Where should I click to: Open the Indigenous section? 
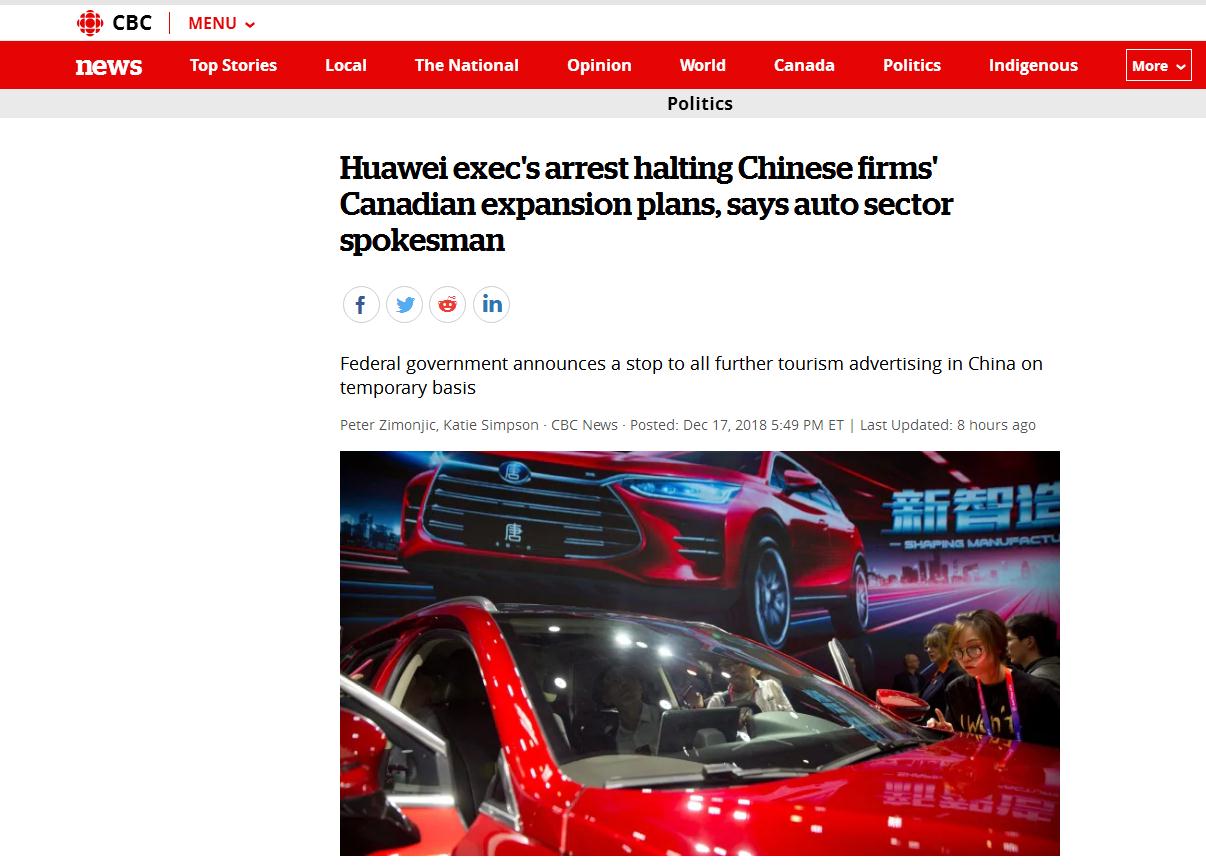1033,65
